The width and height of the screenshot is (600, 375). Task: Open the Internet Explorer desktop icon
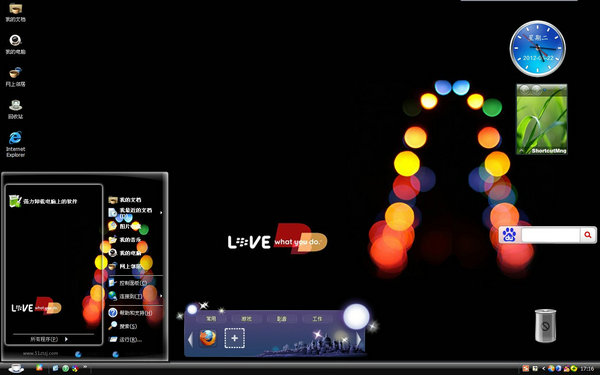[15, 143]
